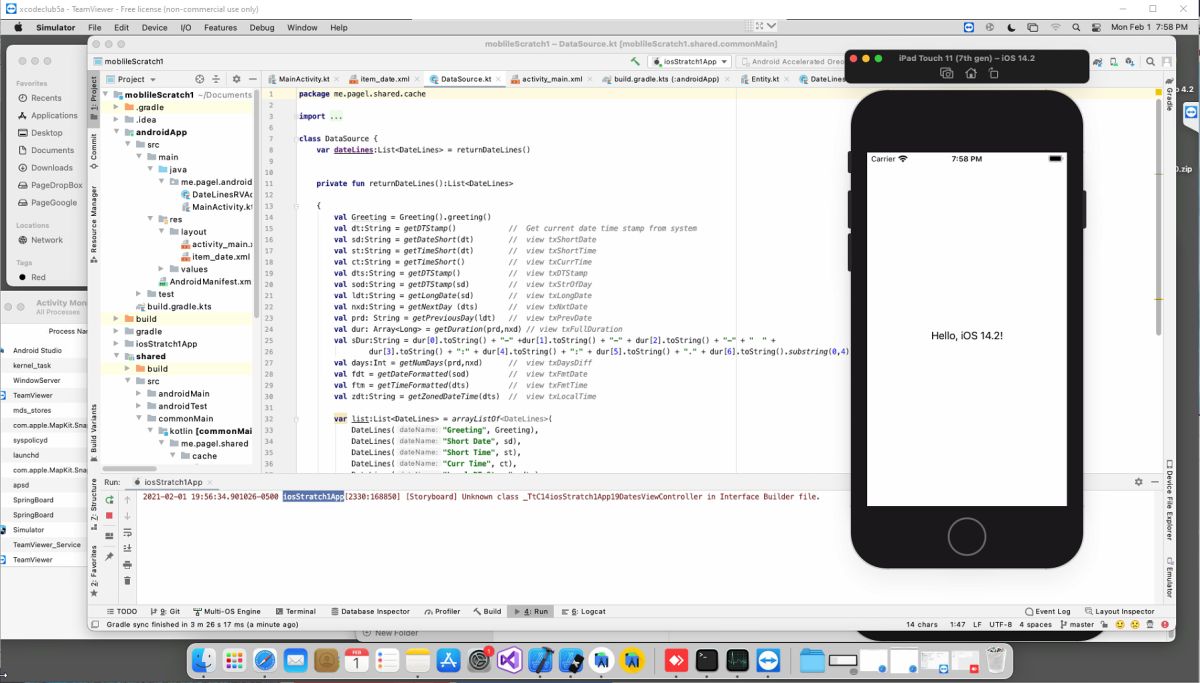Viewport: 1200px width, 683px height.
Task: Open the Terminal tool window
Action: pos(295,611)
